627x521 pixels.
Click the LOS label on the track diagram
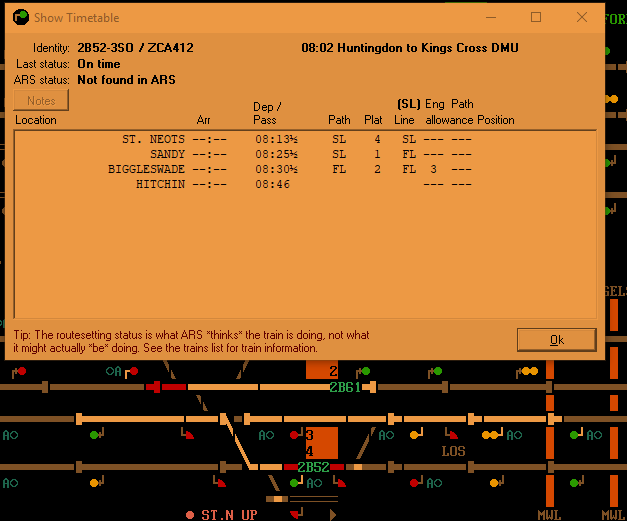pyautogui.click(x=453, y=451)
